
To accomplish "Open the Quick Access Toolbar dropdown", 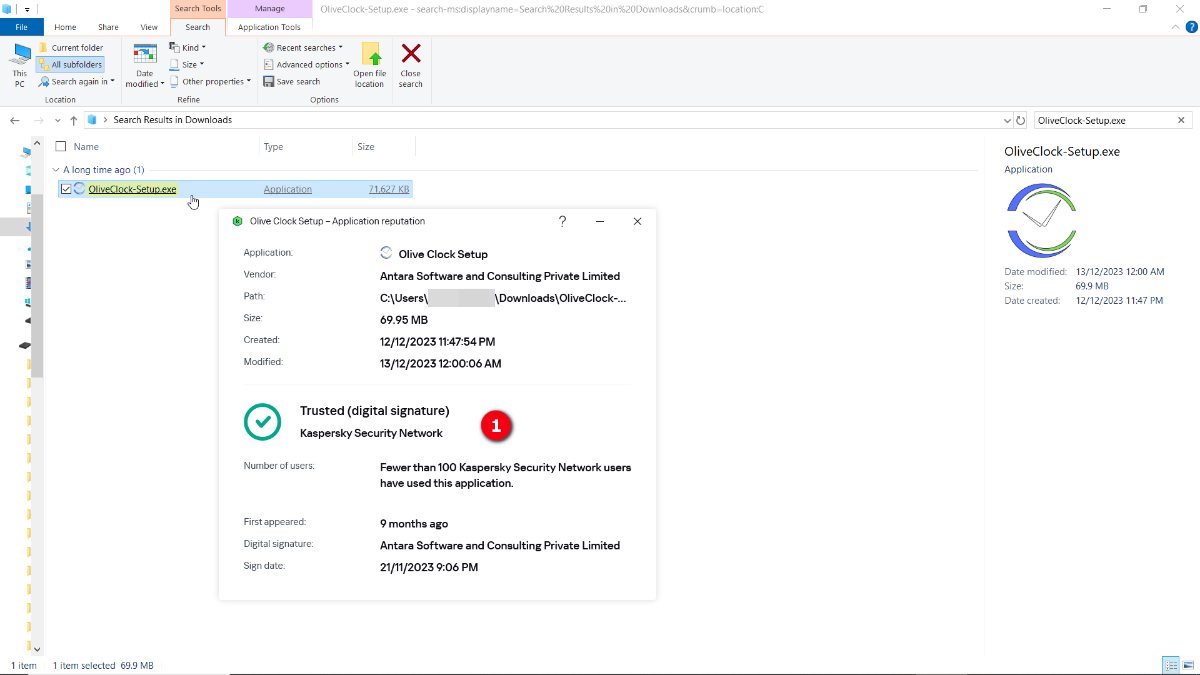I will pos(28,9).
